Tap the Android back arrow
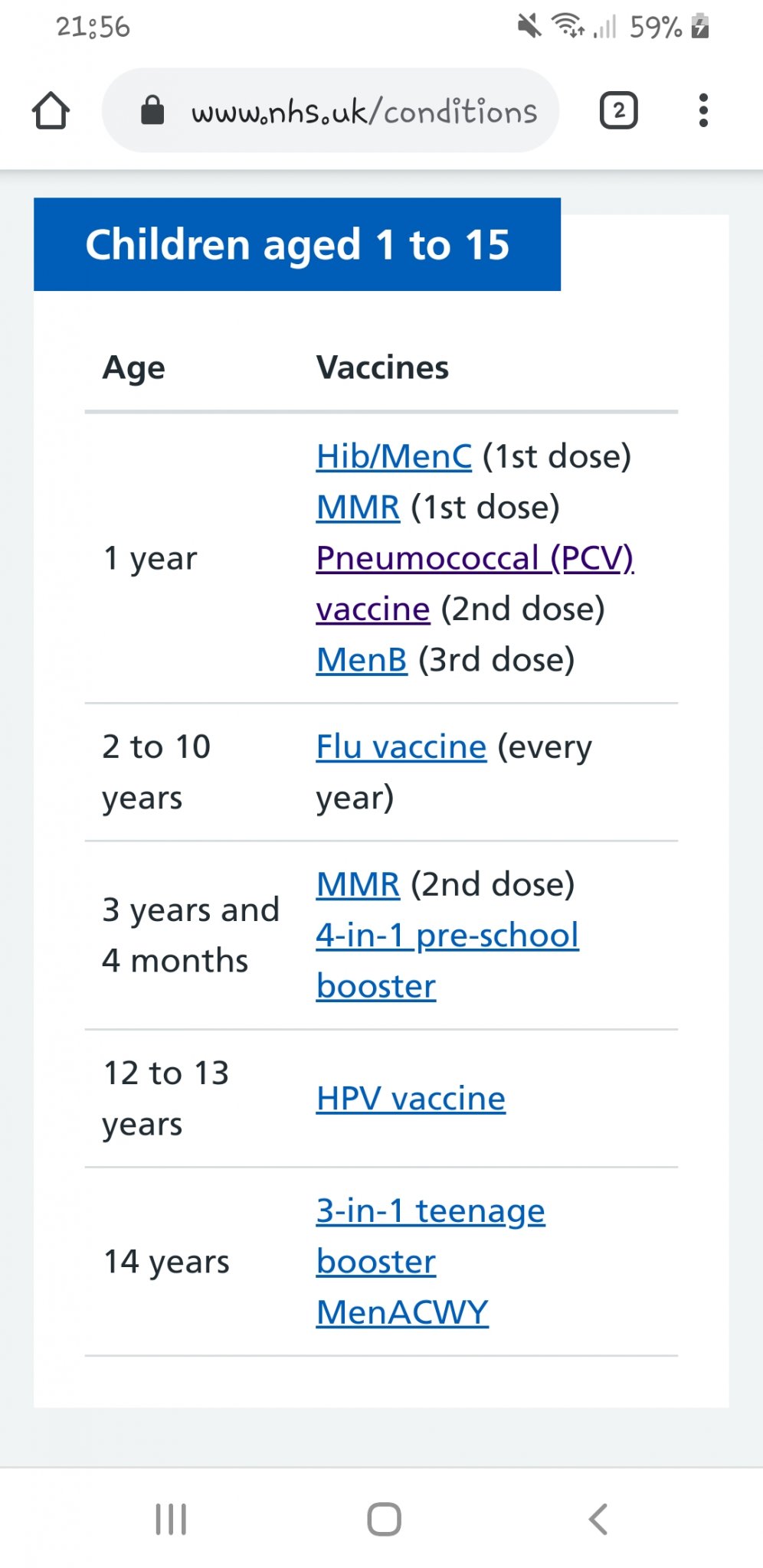763x1568 pixels. [x=598, y=1519]
